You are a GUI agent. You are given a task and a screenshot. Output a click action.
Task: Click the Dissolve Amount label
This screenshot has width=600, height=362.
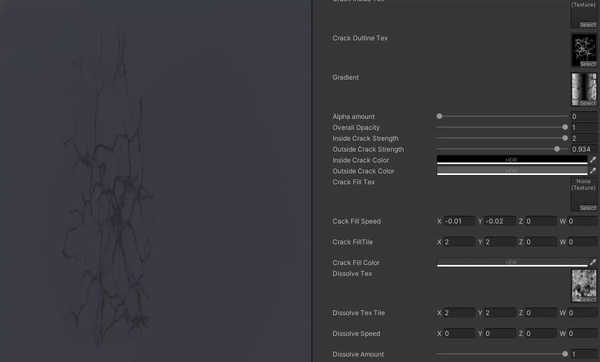coord(358,354)
